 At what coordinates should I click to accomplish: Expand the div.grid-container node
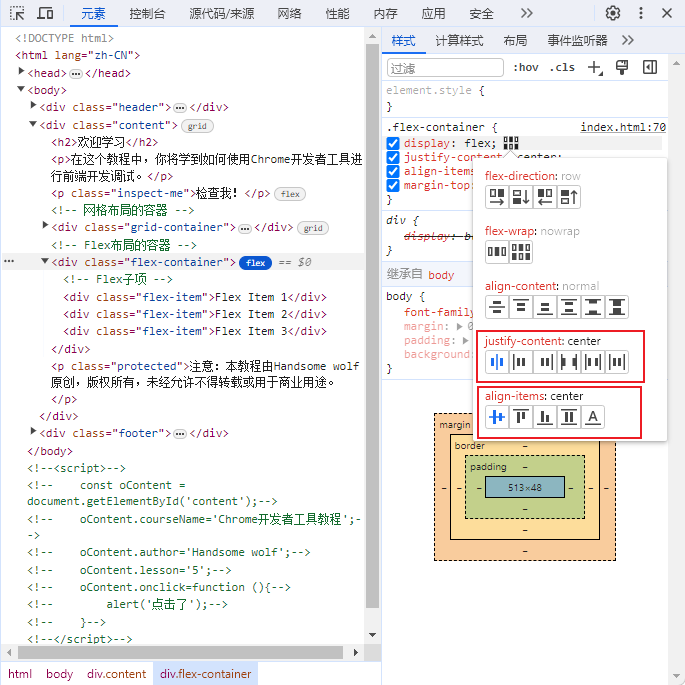tap(45, 225)
